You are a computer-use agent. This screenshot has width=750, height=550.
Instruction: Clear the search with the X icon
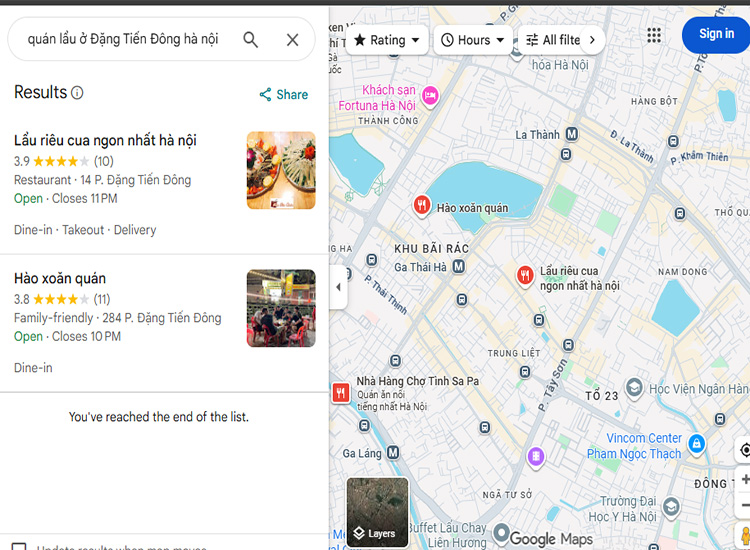[292, 40]
